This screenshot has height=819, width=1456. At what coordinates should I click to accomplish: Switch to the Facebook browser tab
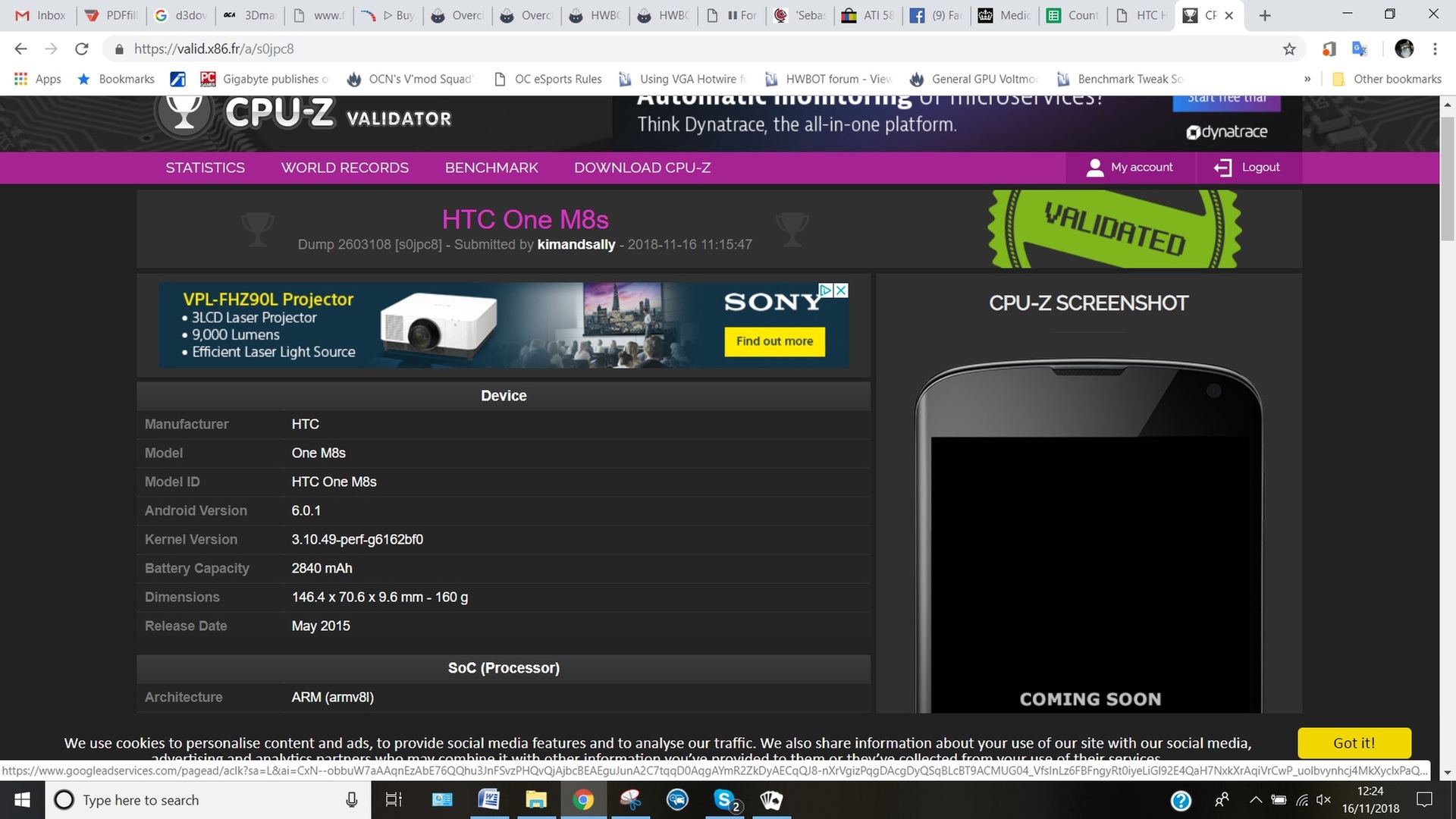coord(937,15)
